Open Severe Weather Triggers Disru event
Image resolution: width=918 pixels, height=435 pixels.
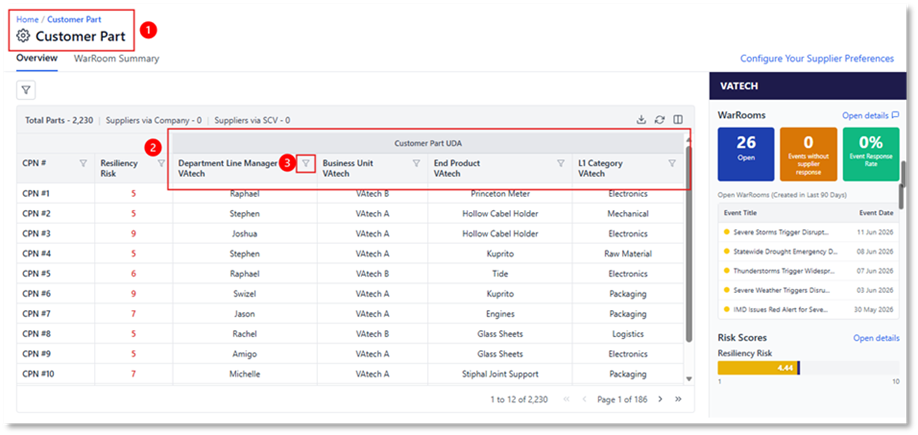pyautogui.click(x=784, y=290)
